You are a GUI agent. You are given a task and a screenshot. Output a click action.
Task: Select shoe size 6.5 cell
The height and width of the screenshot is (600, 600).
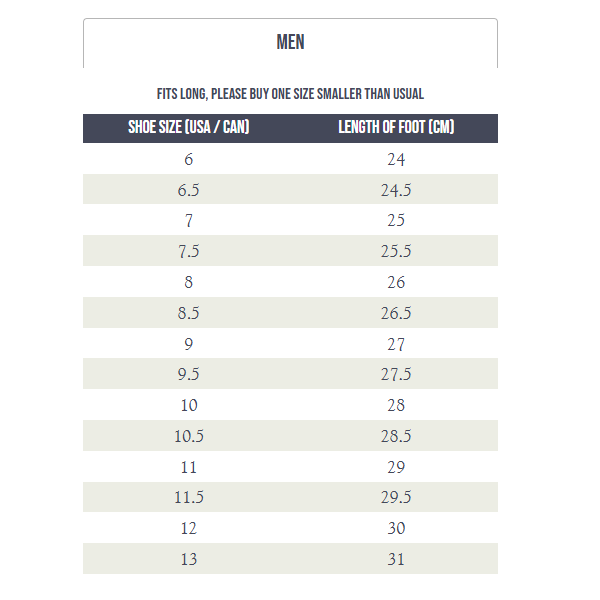pyautogui.click(x=188, y=190)
